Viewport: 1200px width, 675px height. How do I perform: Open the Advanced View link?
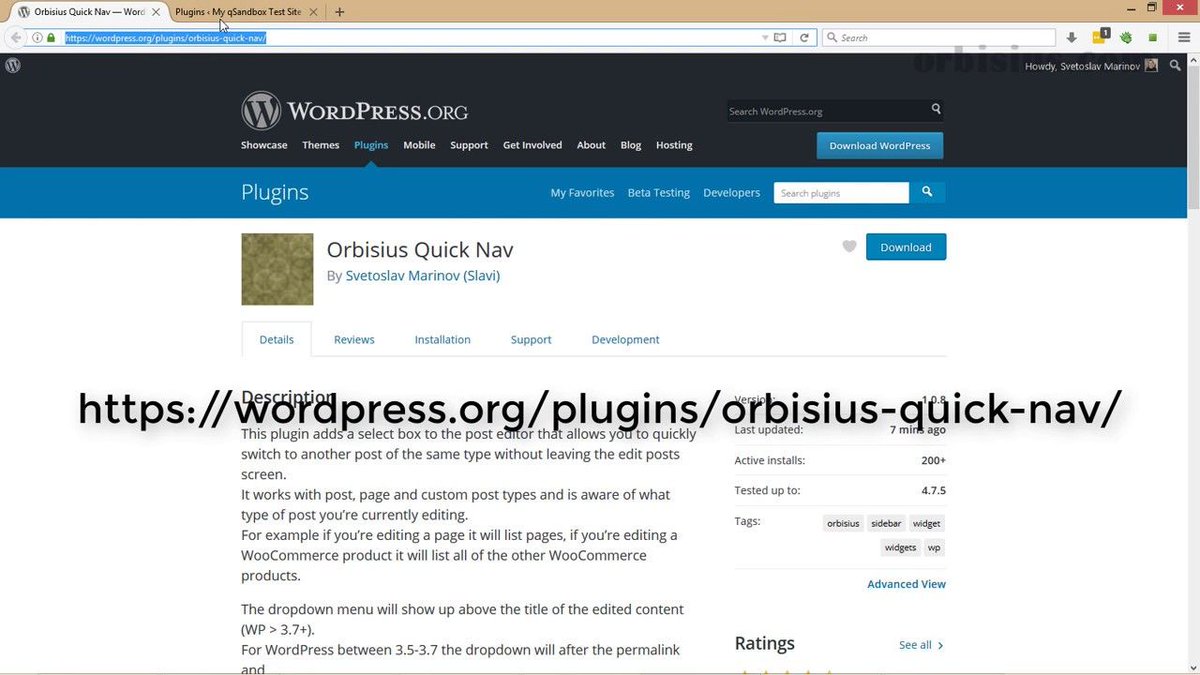[907, 584]
